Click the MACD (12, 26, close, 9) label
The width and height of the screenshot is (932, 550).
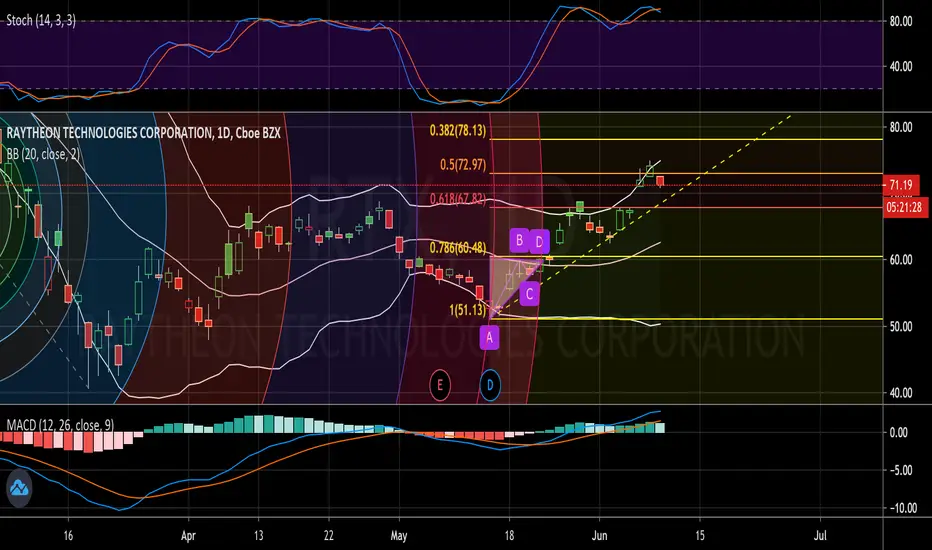tap(60, 425)
